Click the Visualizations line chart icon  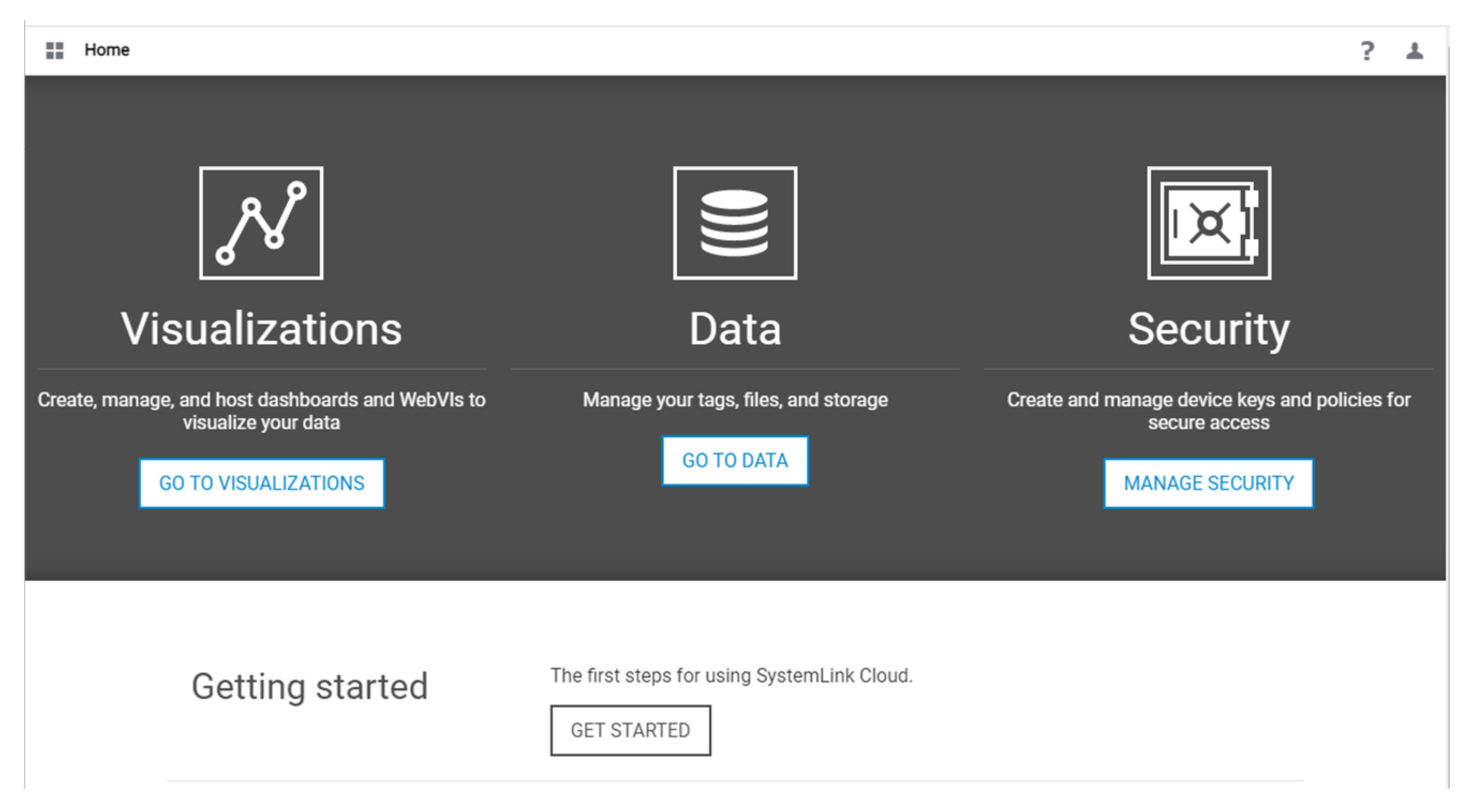pyautogui.click(x=262, y=223)
